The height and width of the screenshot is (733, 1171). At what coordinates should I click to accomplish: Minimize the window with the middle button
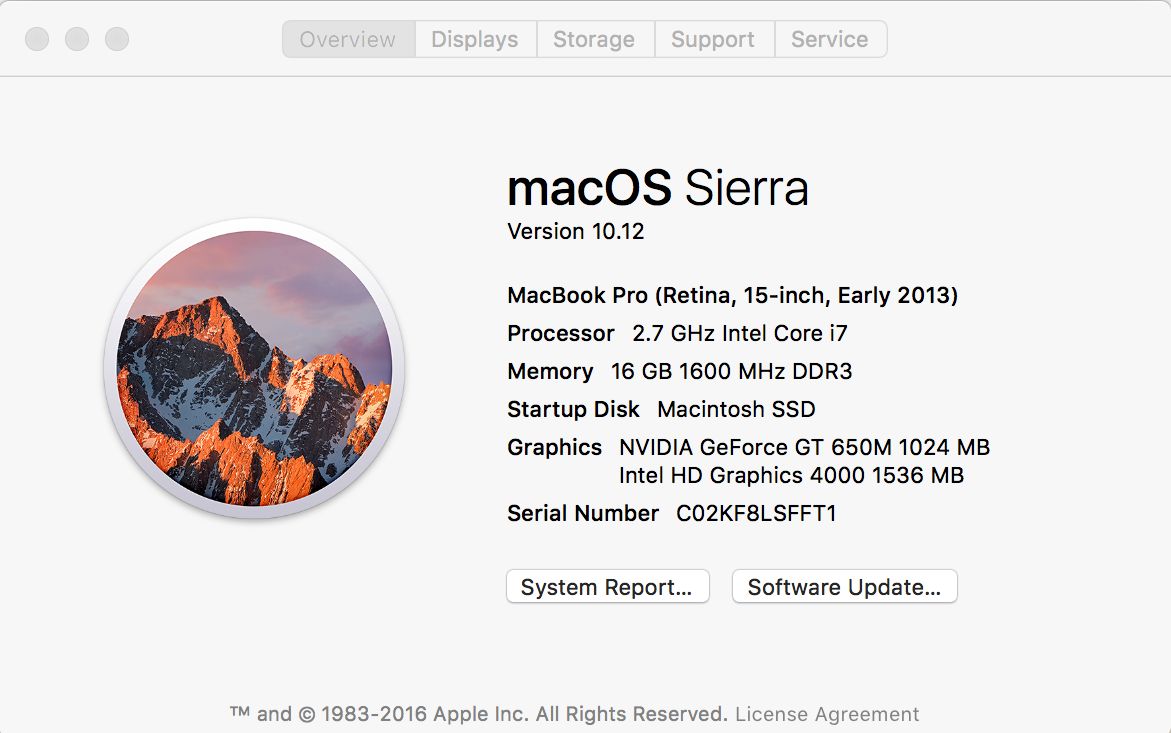click(77, 39)
